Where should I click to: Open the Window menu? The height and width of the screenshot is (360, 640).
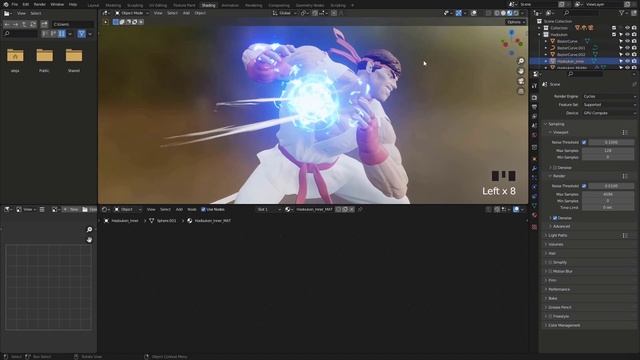point(57,4)
